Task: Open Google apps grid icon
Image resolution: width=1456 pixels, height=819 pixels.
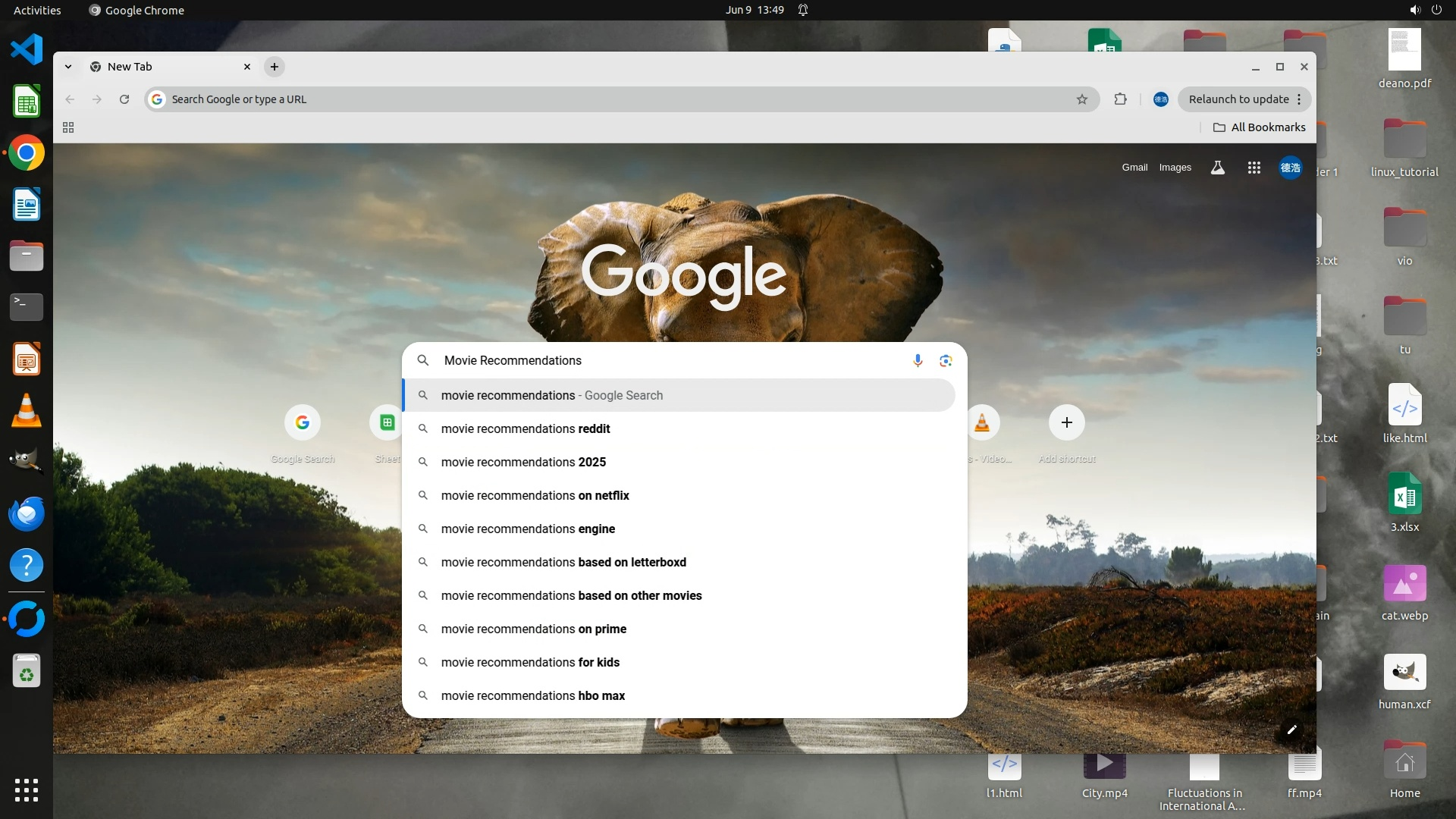Action: (x=1254, y=168)
